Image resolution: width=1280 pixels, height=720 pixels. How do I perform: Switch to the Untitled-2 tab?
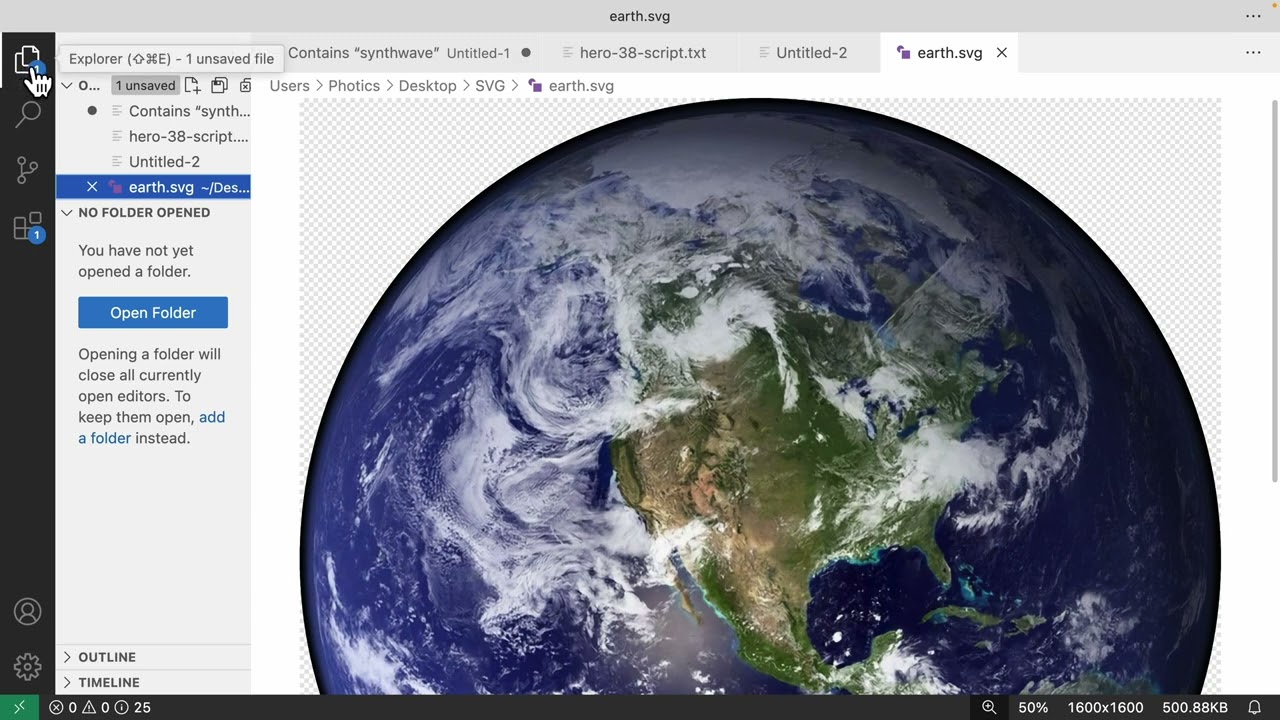[810, 53]
